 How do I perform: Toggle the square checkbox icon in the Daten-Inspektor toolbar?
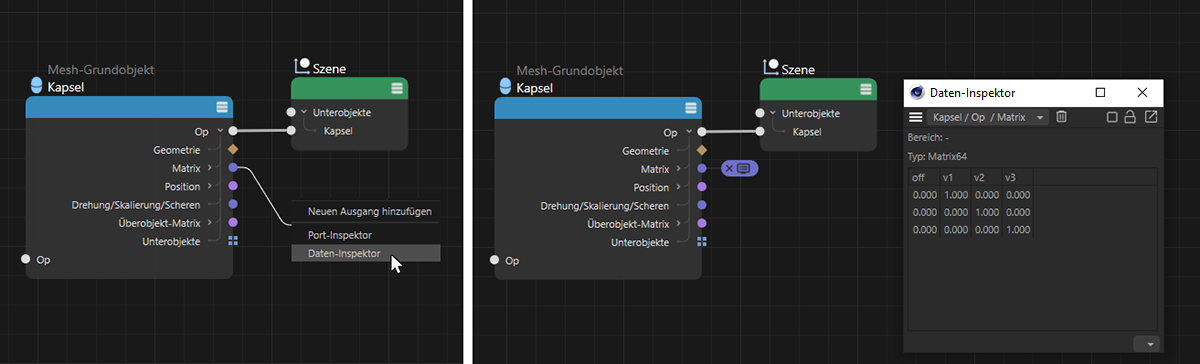pyautogui.click(x=1112, y=117)
